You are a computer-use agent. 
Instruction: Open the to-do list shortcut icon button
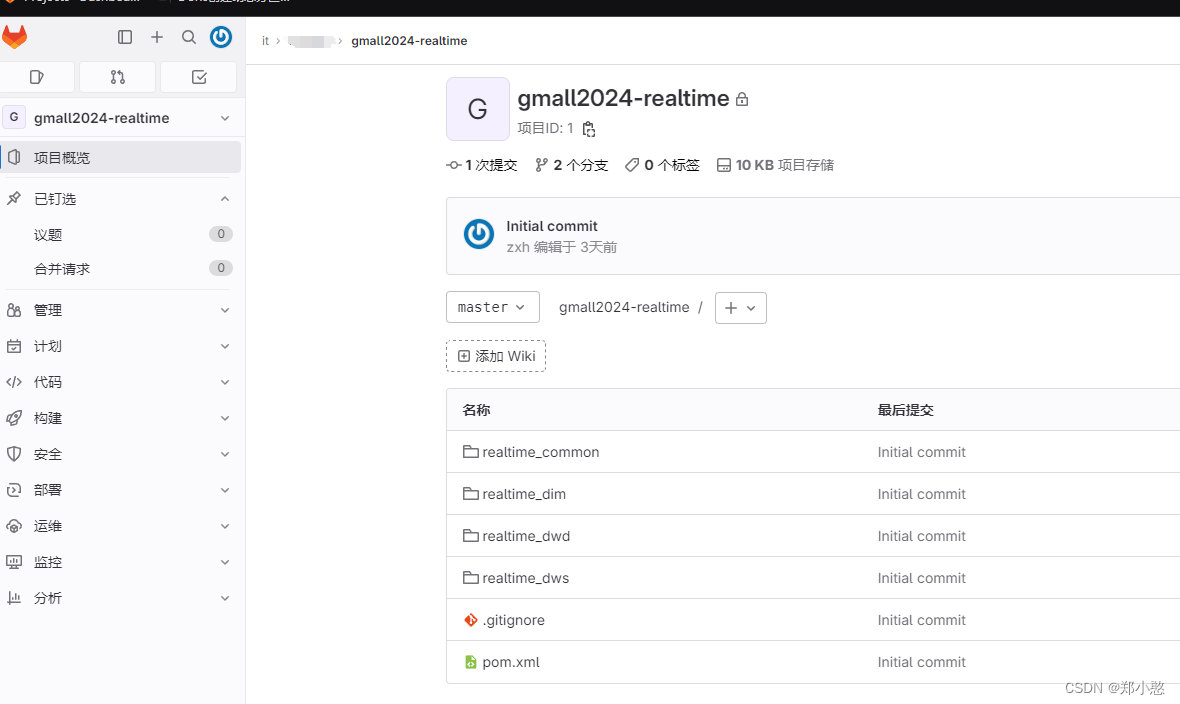(199, 77)
